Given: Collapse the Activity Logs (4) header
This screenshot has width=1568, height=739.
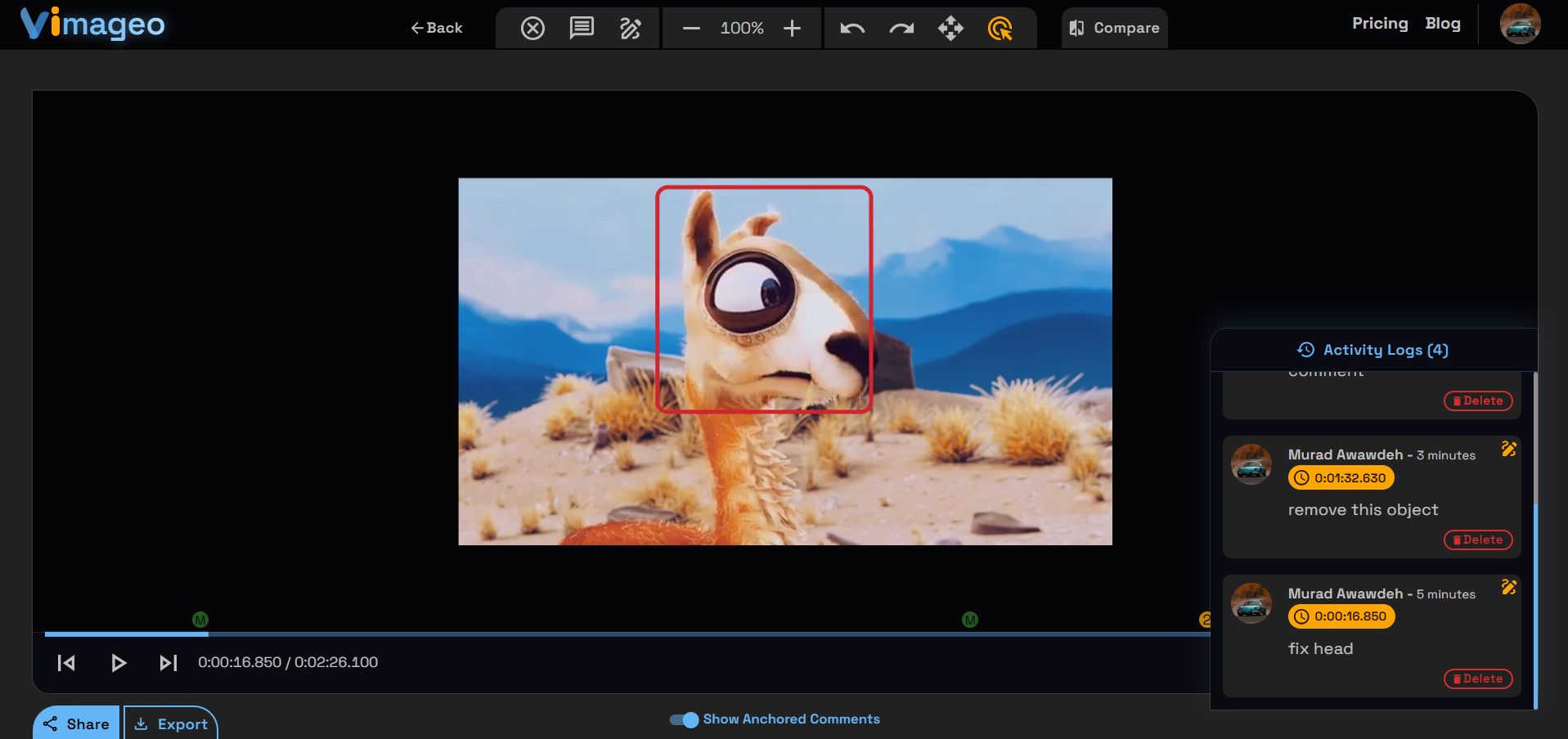Looking at the screenshot, I should point(1373,350).
